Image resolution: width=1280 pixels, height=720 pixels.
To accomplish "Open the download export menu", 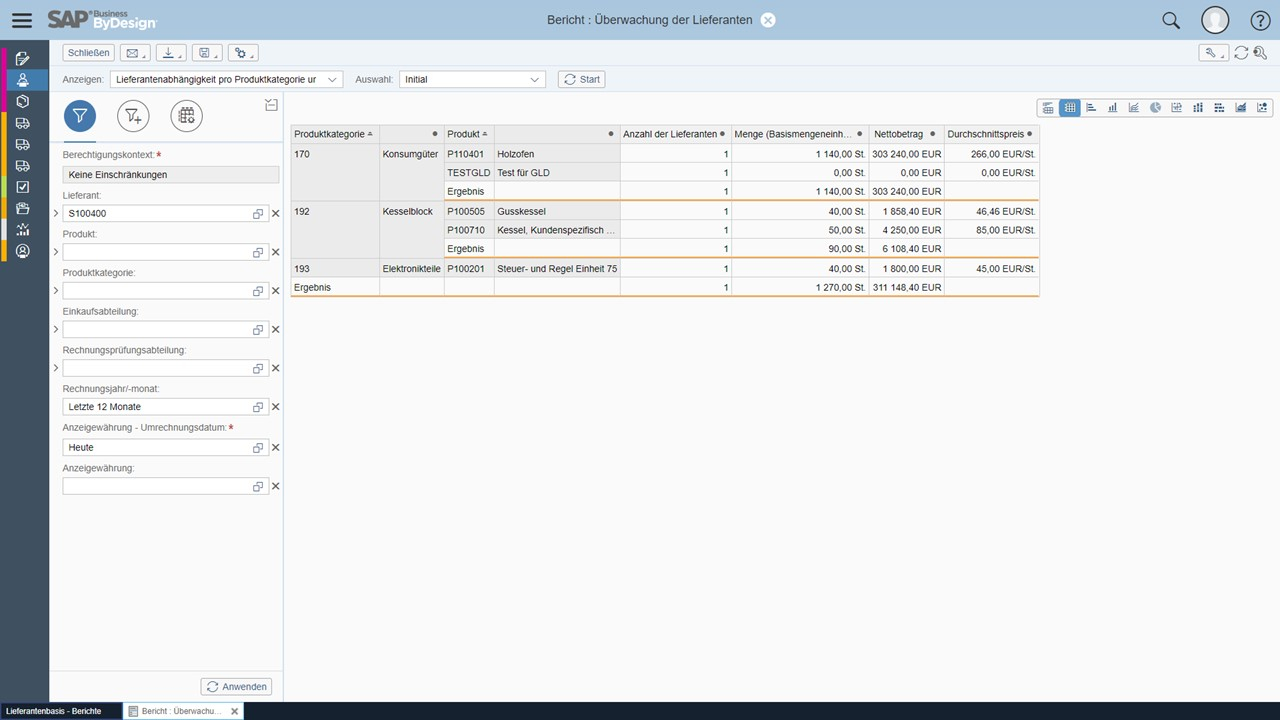I will pyautogui.click(x=172, y=53).
